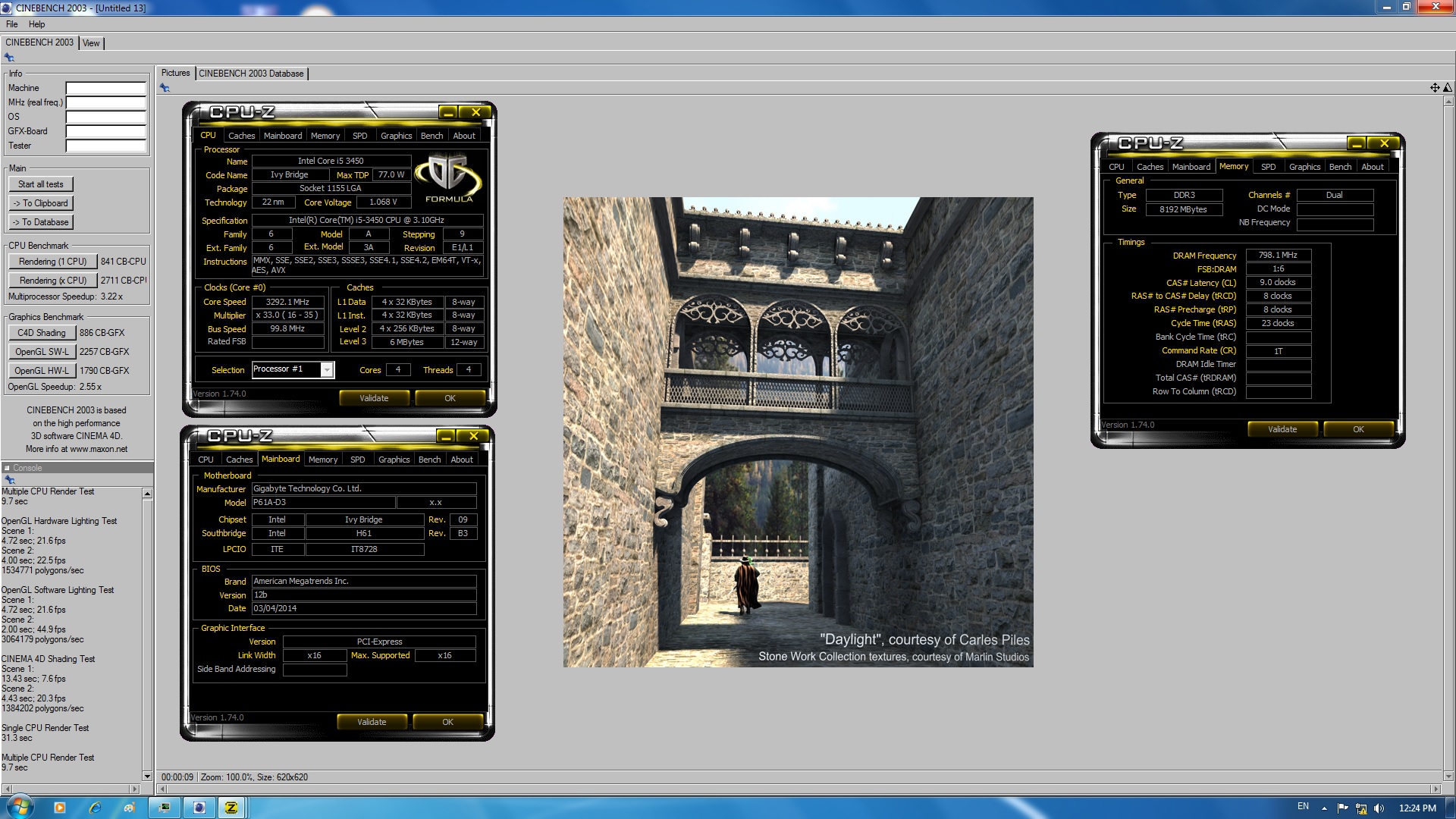
Task: Close the CPU-Z Memory window with the X
Action: coord(1385,143)
